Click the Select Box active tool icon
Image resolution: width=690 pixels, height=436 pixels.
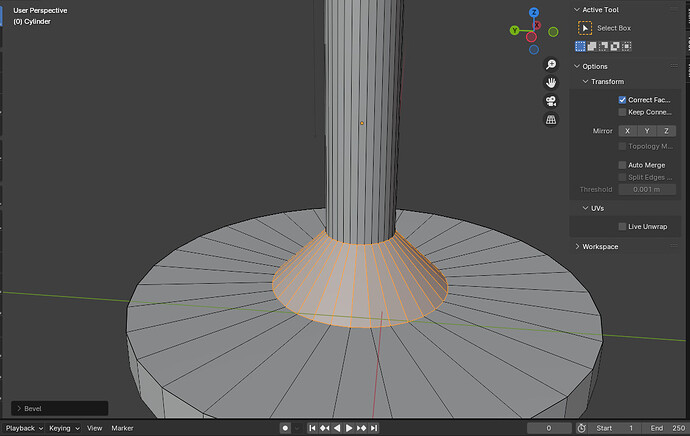pos(585,28)
